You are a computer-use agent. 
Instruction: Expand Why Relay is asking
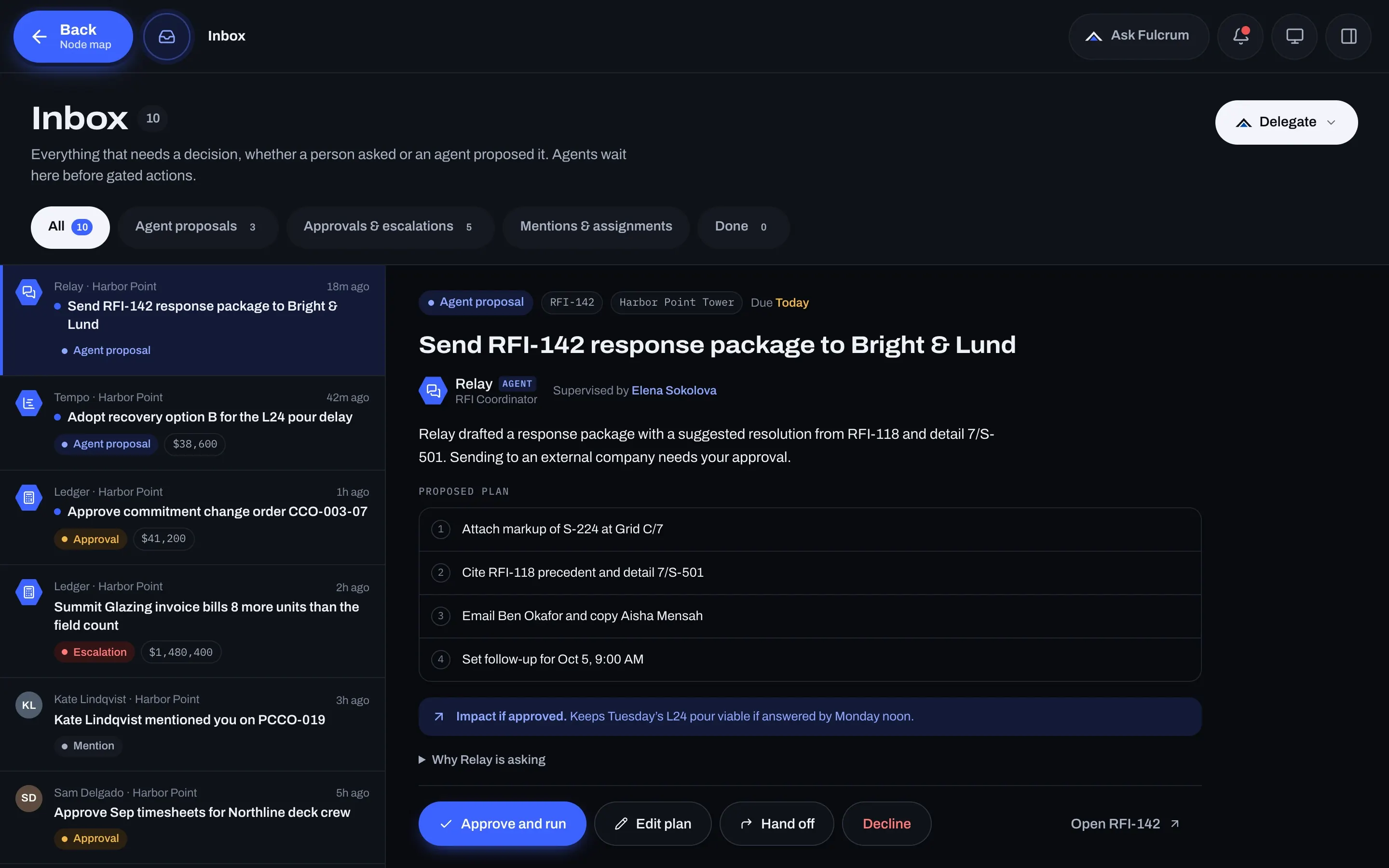coord(482,759)
